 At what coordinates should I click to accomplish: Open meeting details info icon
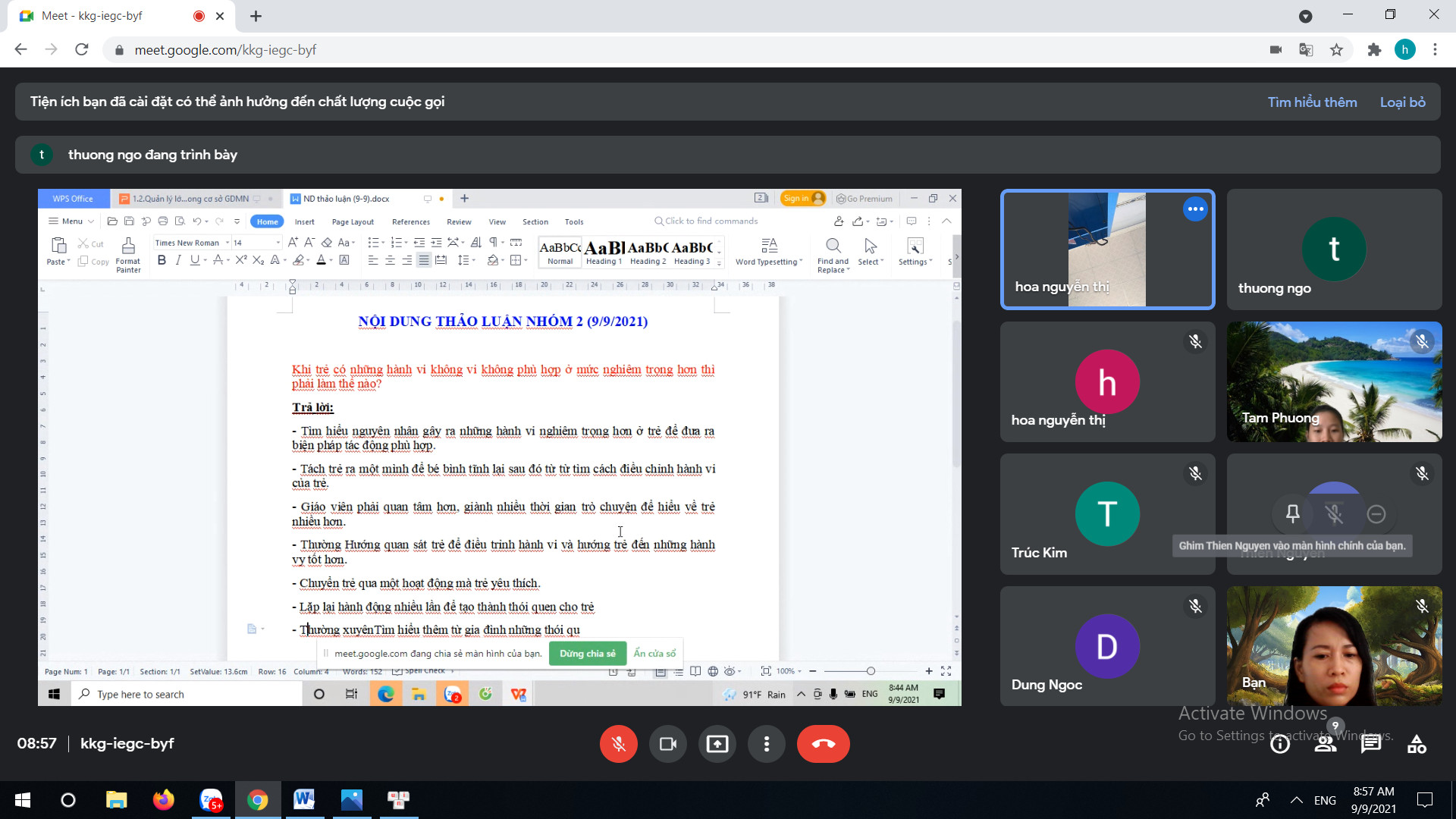1280,744
